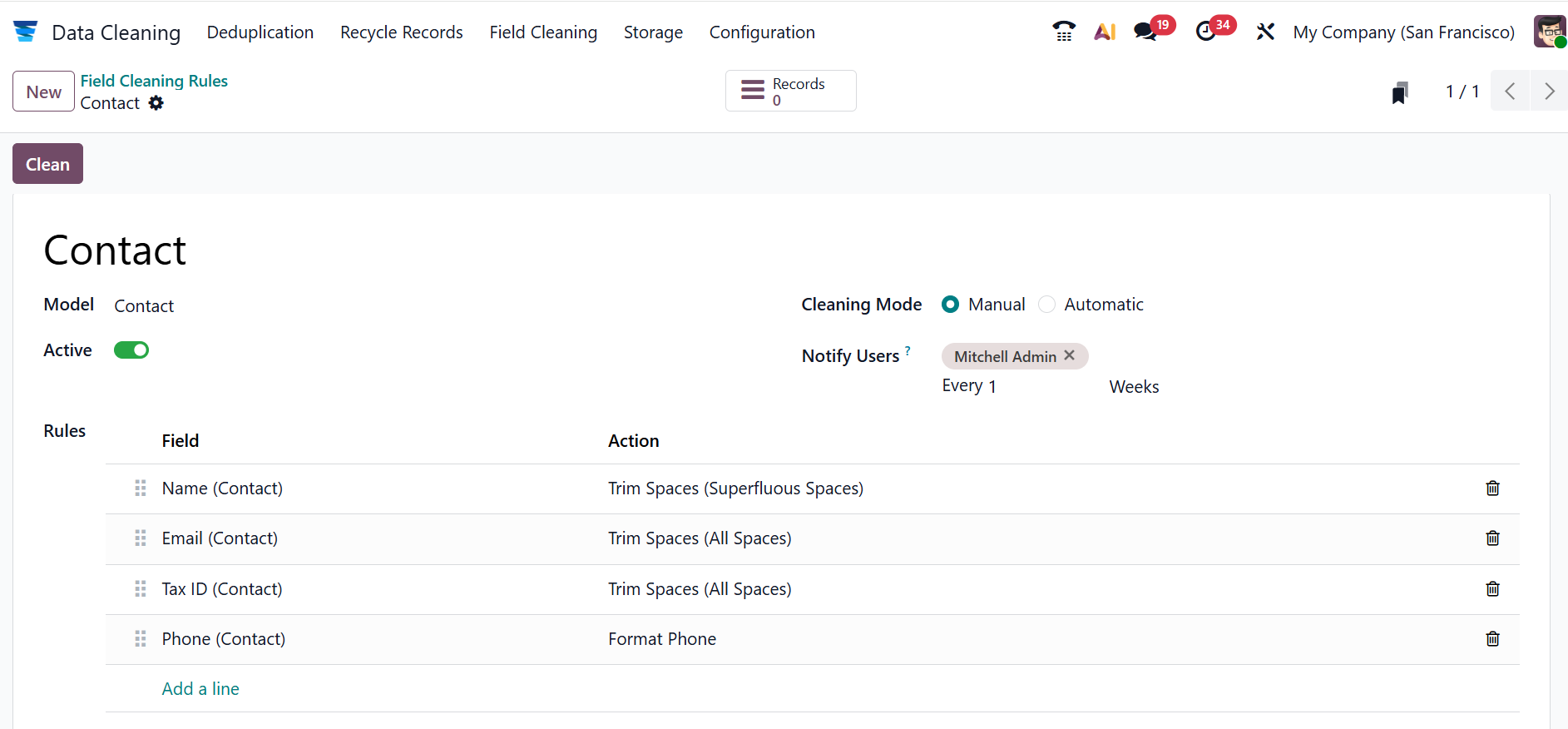Open the Weeks interval dropdown
The width and height of the screenshot is (1568, 729).
[1133, 387]
